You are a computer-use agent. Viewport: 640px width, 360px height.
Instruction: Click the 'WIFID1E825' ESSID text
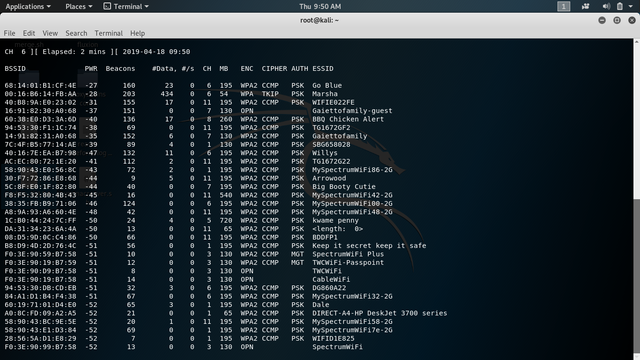coord(333,338)
